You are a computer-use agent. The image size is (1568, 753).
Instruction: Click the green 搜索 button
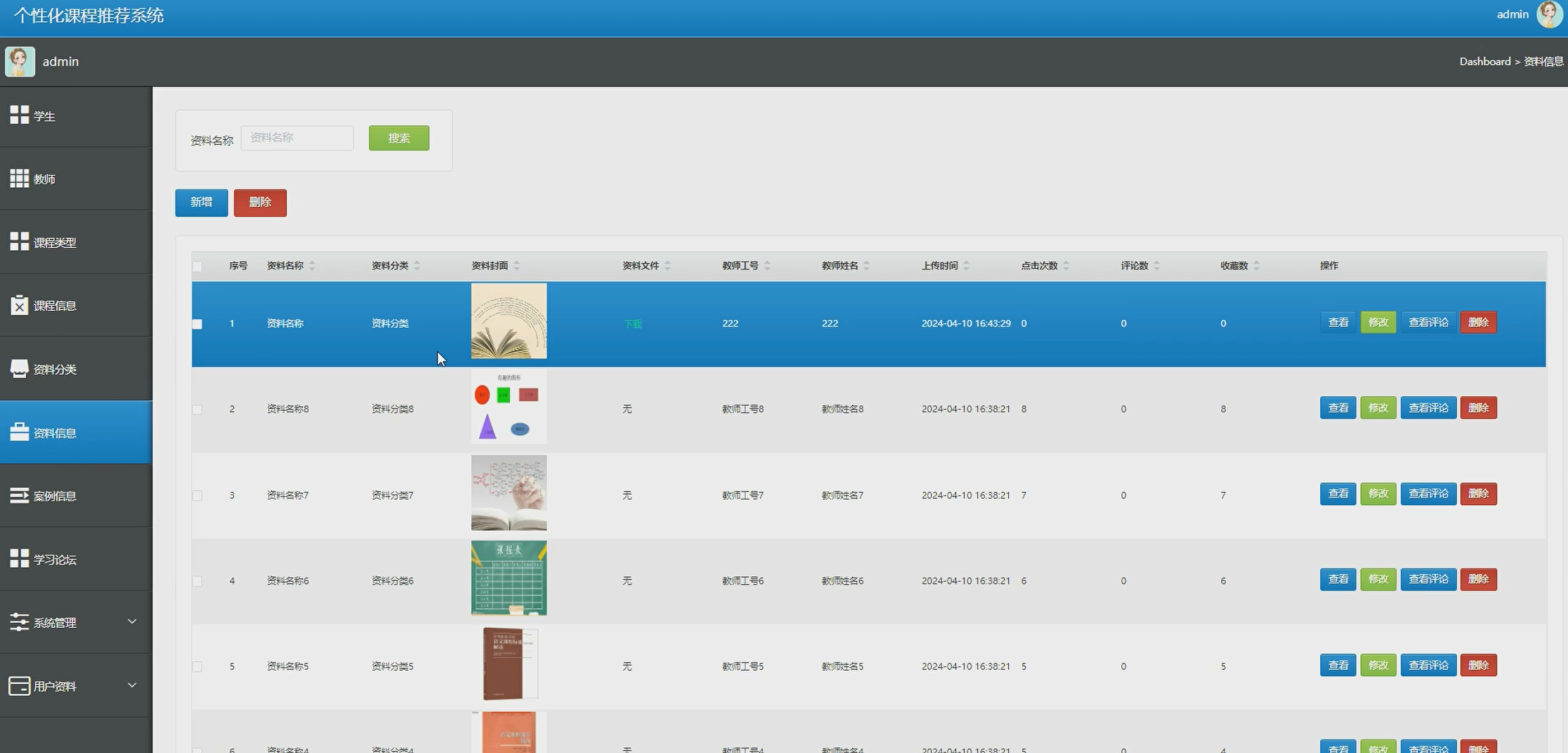(399, 138)
